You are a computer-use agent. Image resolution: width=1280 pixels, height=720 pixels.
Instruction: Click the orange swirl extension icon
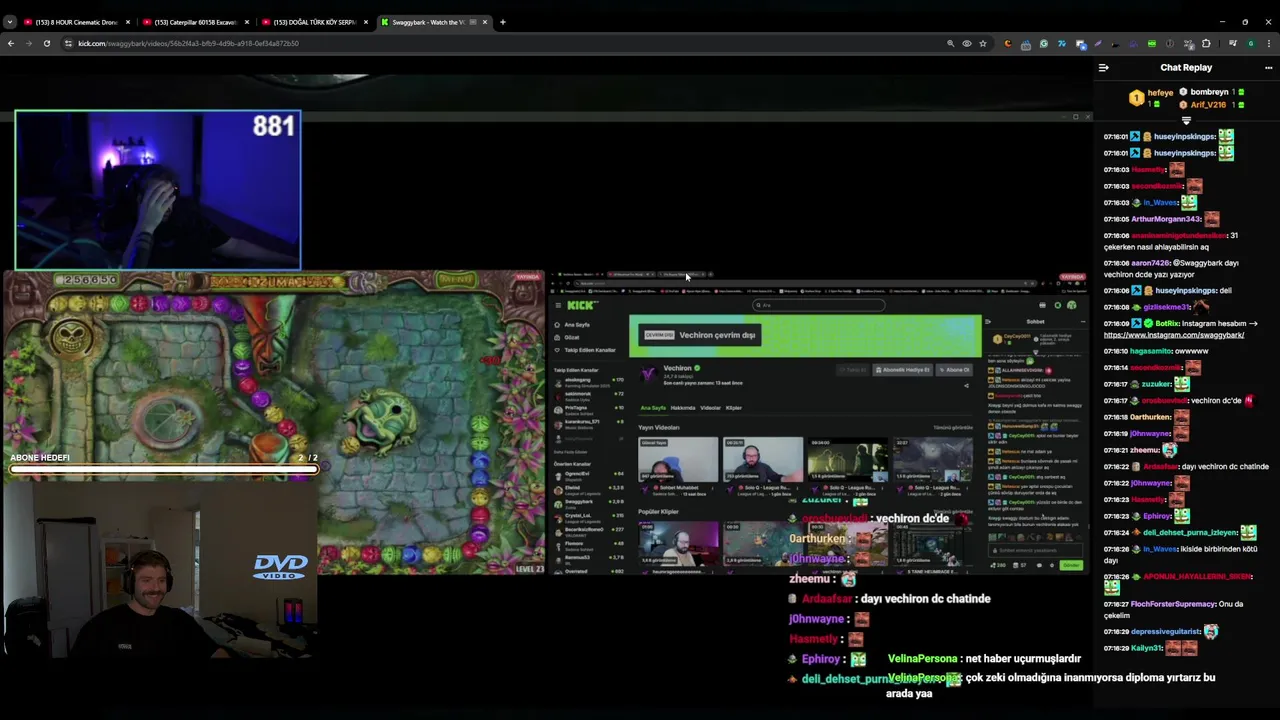pyautogui.click(x=1007, y=44)
